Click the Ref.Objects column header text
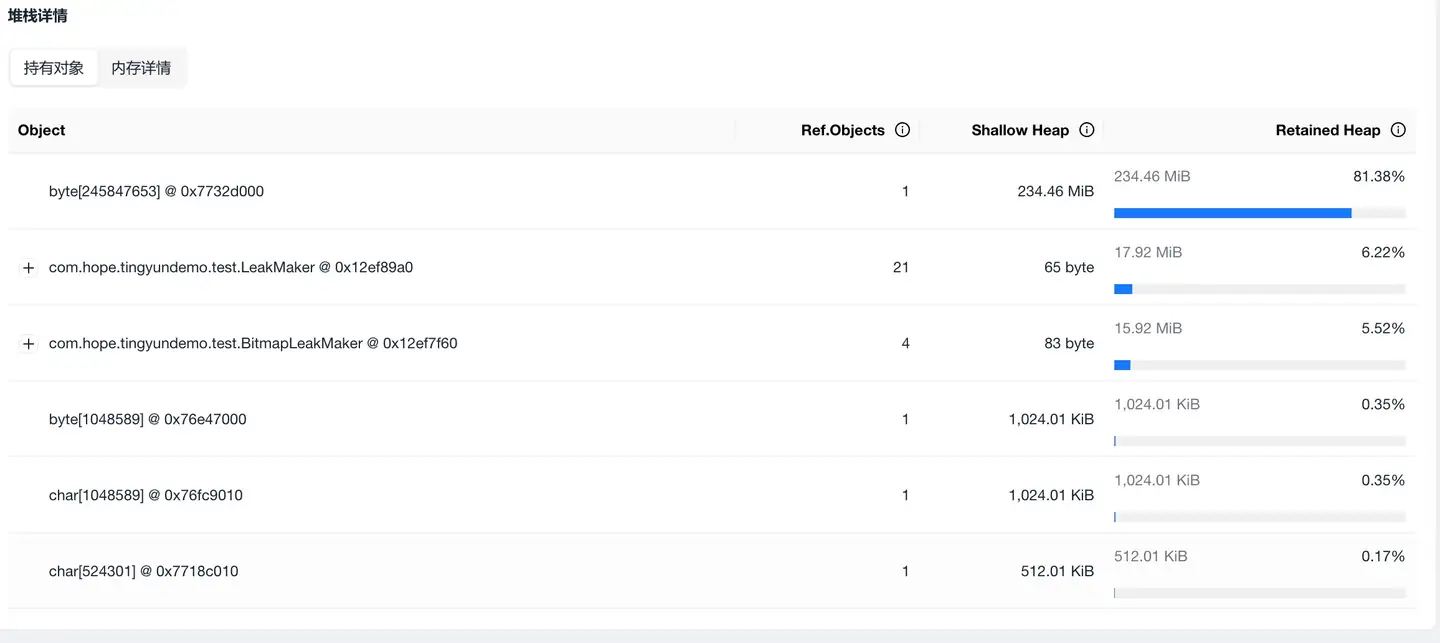 point(842,130)
